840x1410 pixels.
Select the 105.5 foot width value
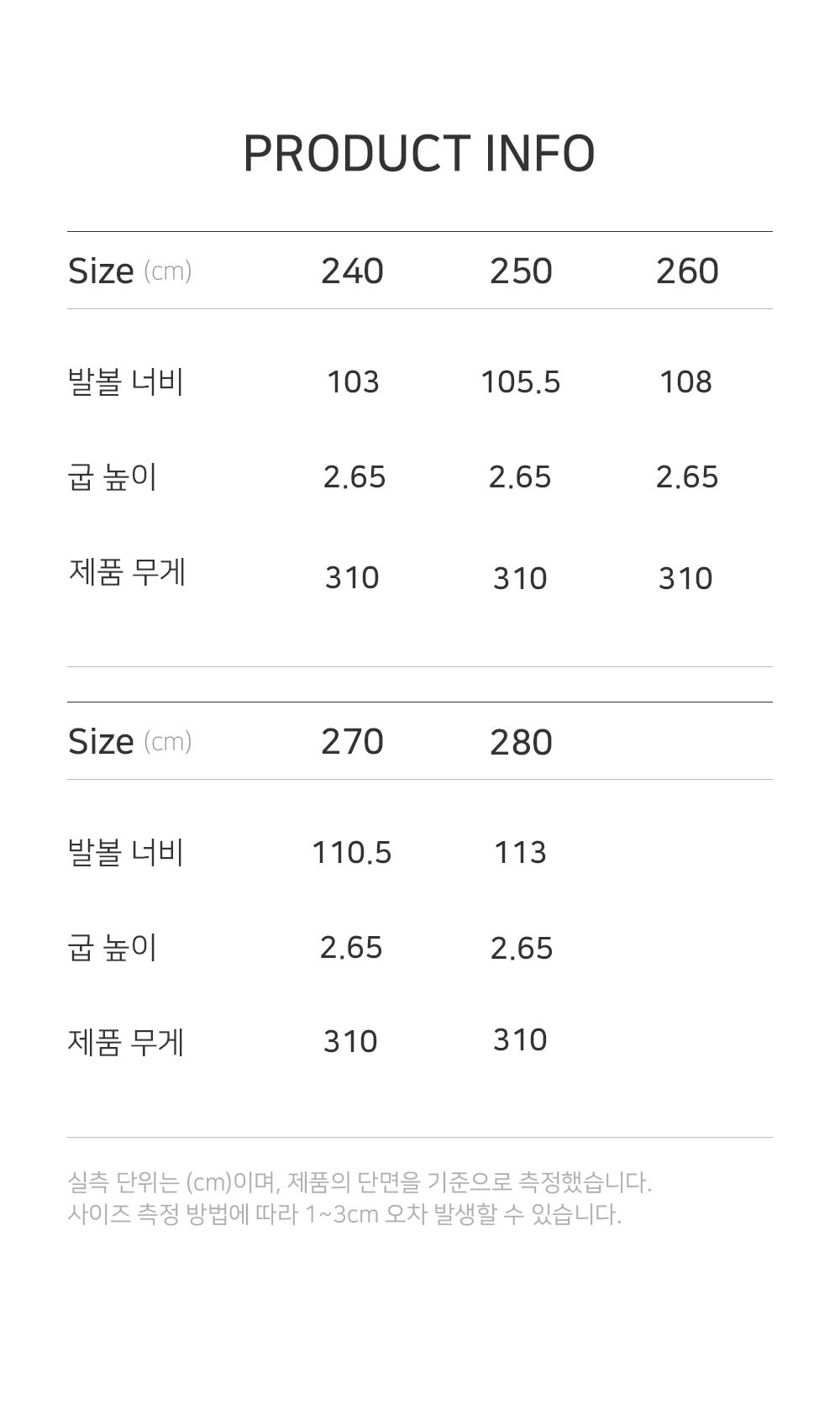click(x=520, y=382)
